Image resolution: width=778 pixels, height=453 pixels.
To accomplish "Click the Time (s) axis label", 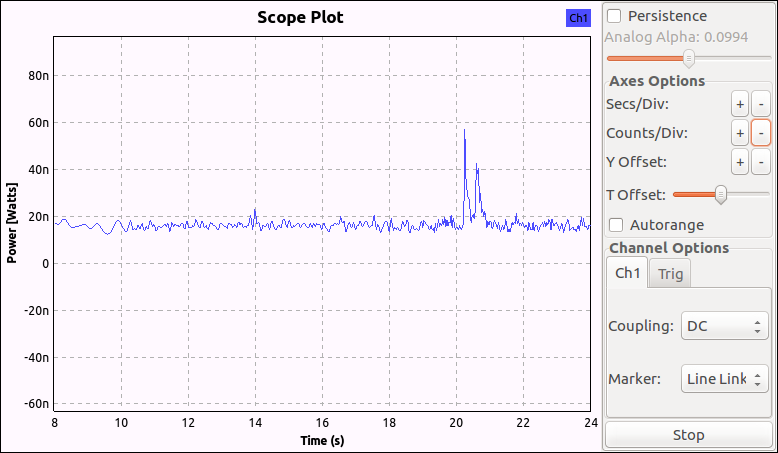I will pos(322,440).
